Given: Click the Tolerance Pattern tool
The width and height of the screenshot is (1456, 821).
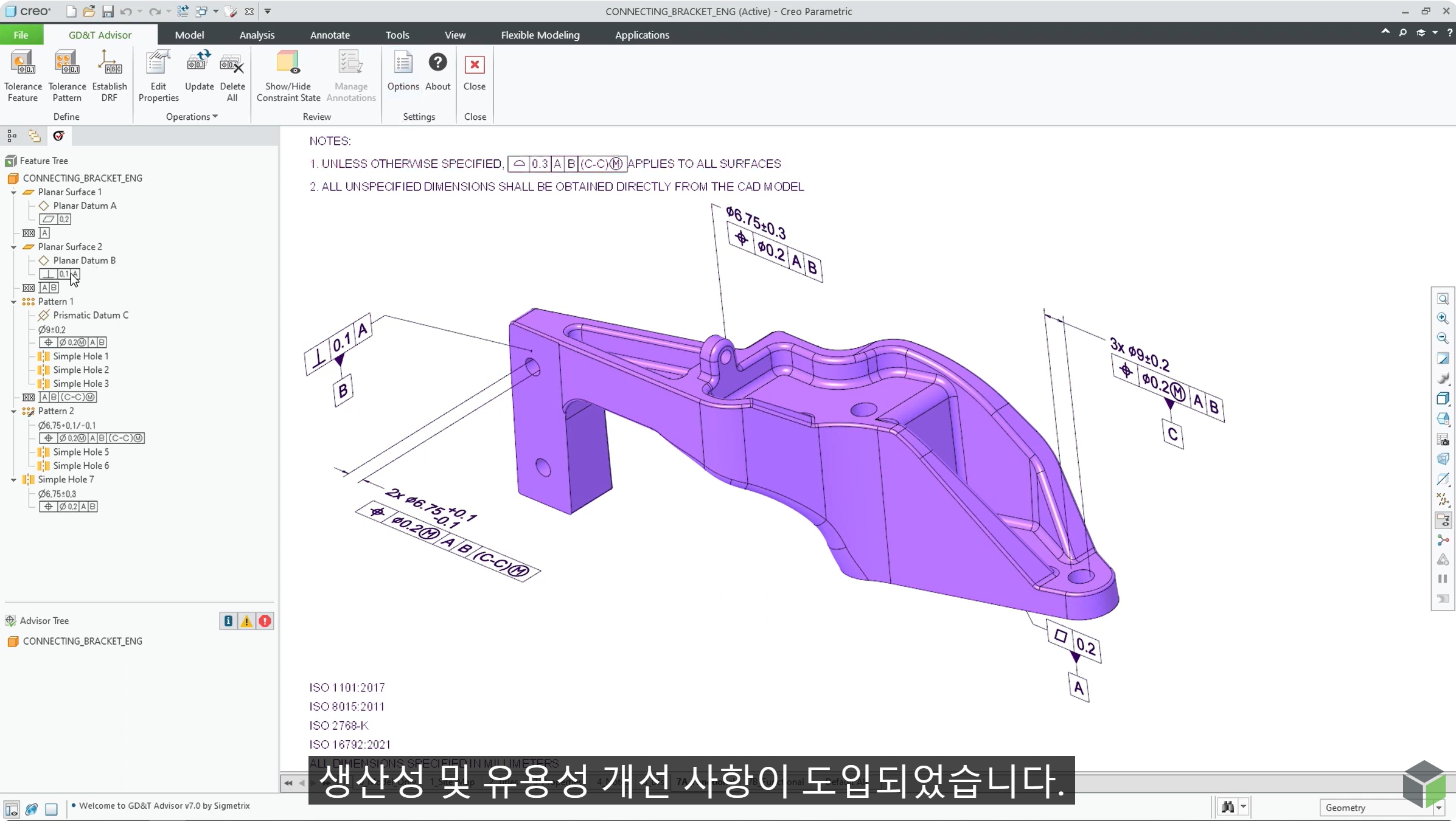Looking at the screenshot, I should pos(67,76).
